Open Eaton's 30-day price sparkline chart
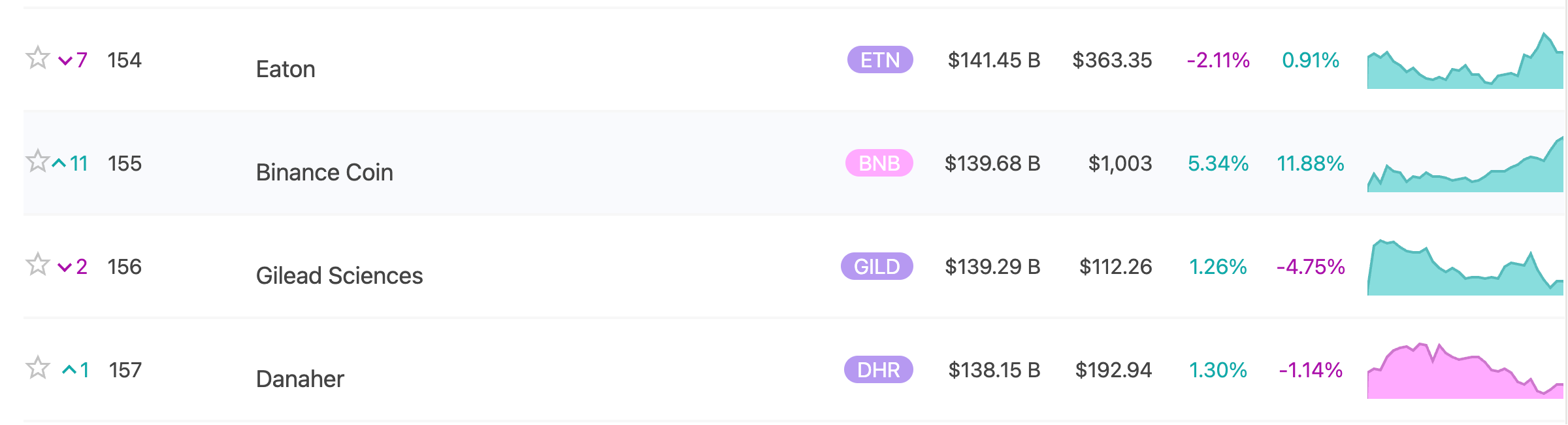The width and height of the screenshot is (1568, 425). [x=1465, y=60]
